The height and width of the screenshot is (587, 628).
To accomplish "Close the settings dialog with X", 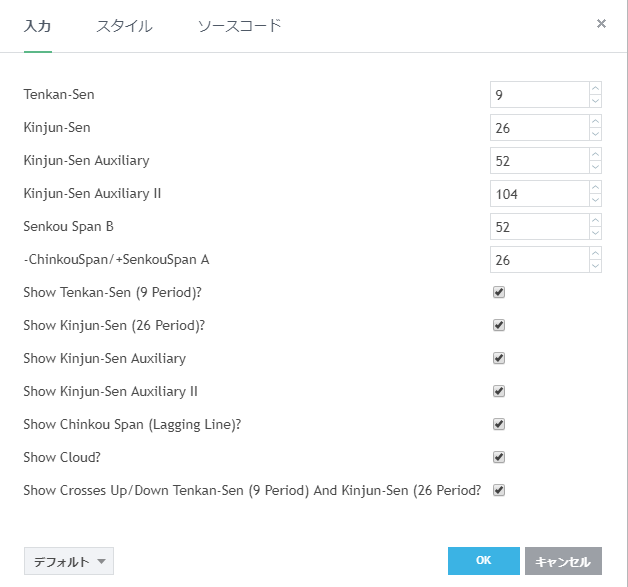I will (x=601, y=23).
